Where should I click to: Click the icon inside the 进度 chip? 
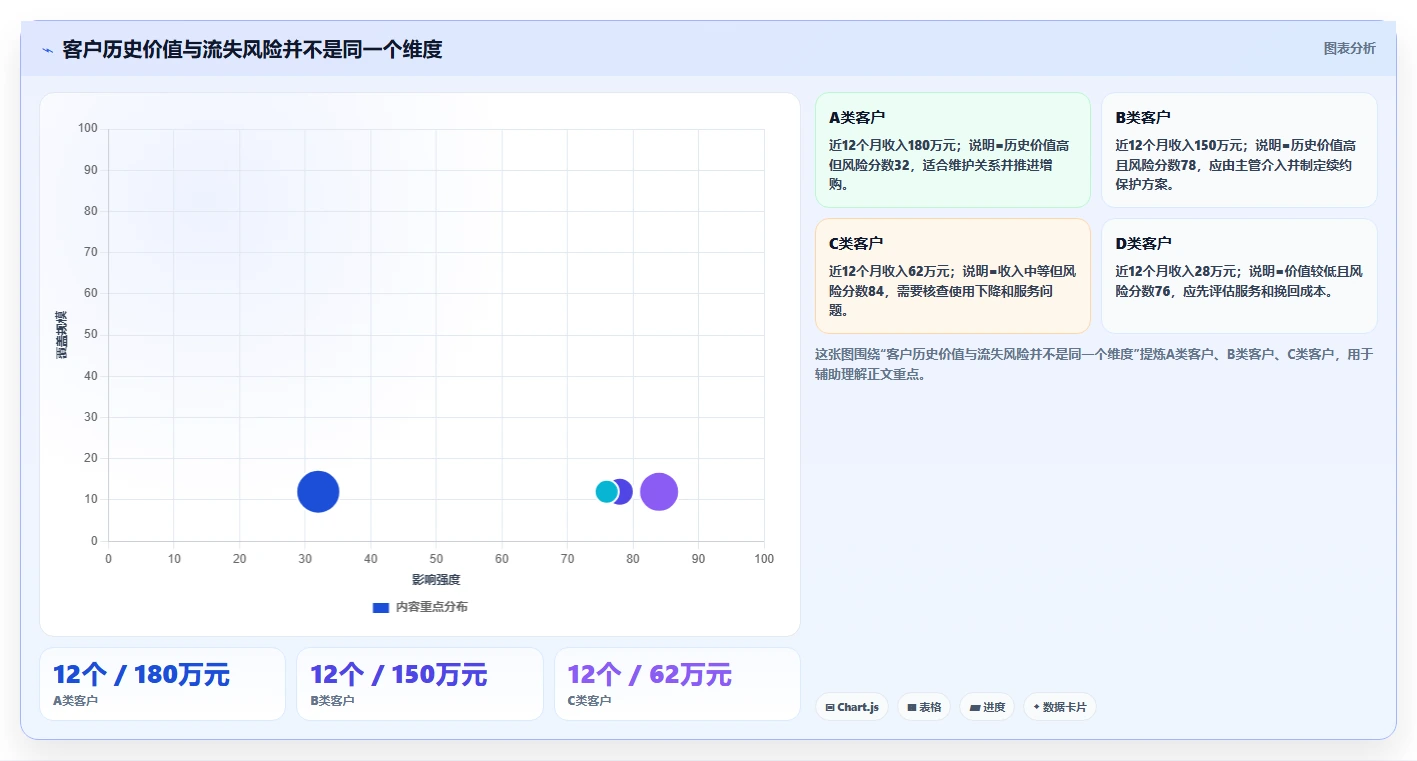pos(975,708)
